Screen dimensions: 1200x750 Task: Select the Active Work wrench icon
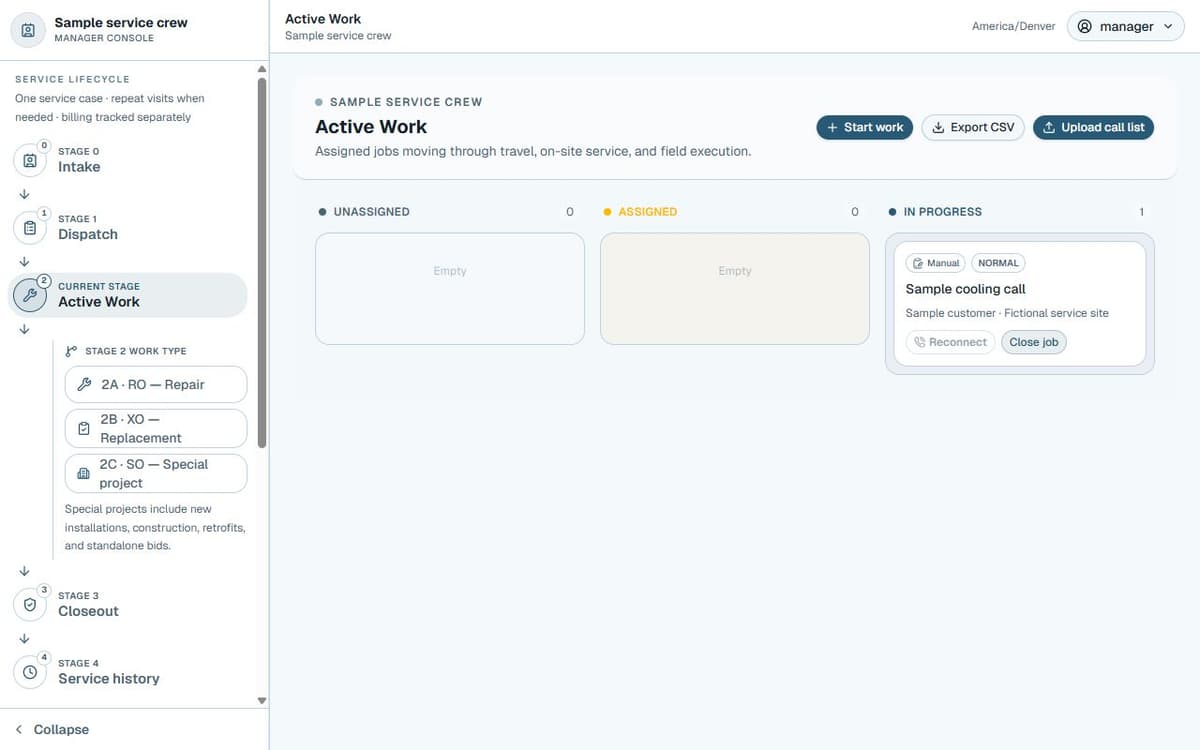click(x=30, y=295)
